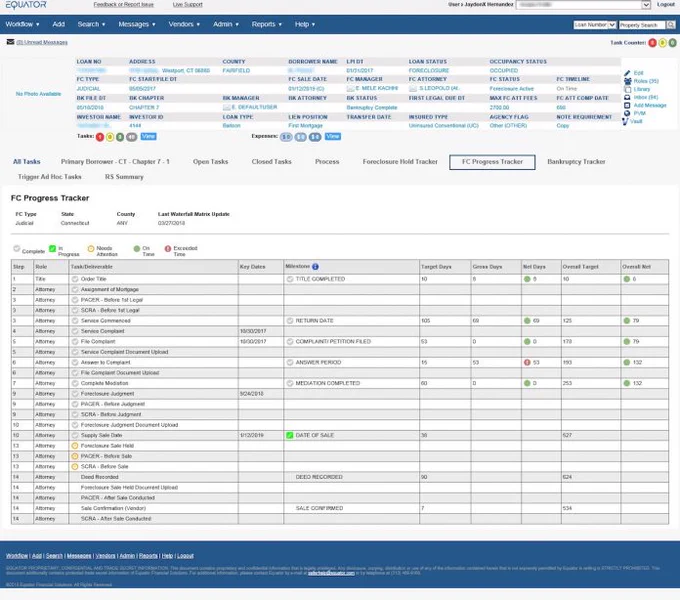Image resolution: width=680 pixels, height=600 pixels.
Task: Click the footer Vendors link
Action: (x=105, y=556)
